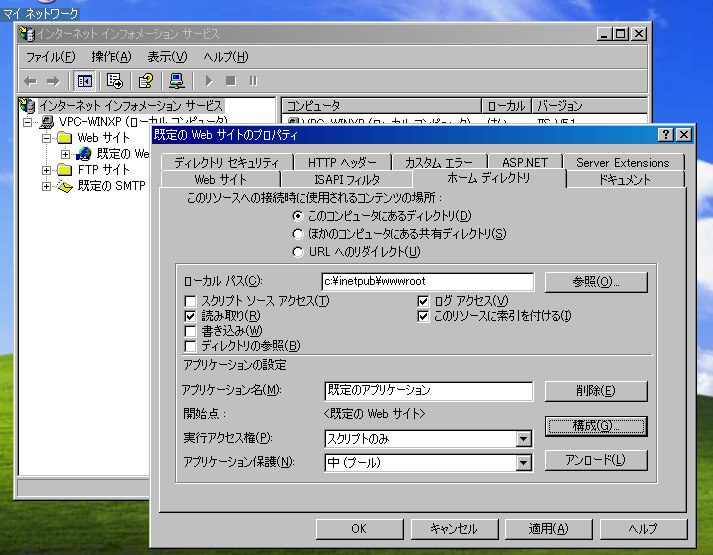Toggle the console tree show/hide toolbar icon
The width and height of the screenshot is (713, 555).
[85, 81]
